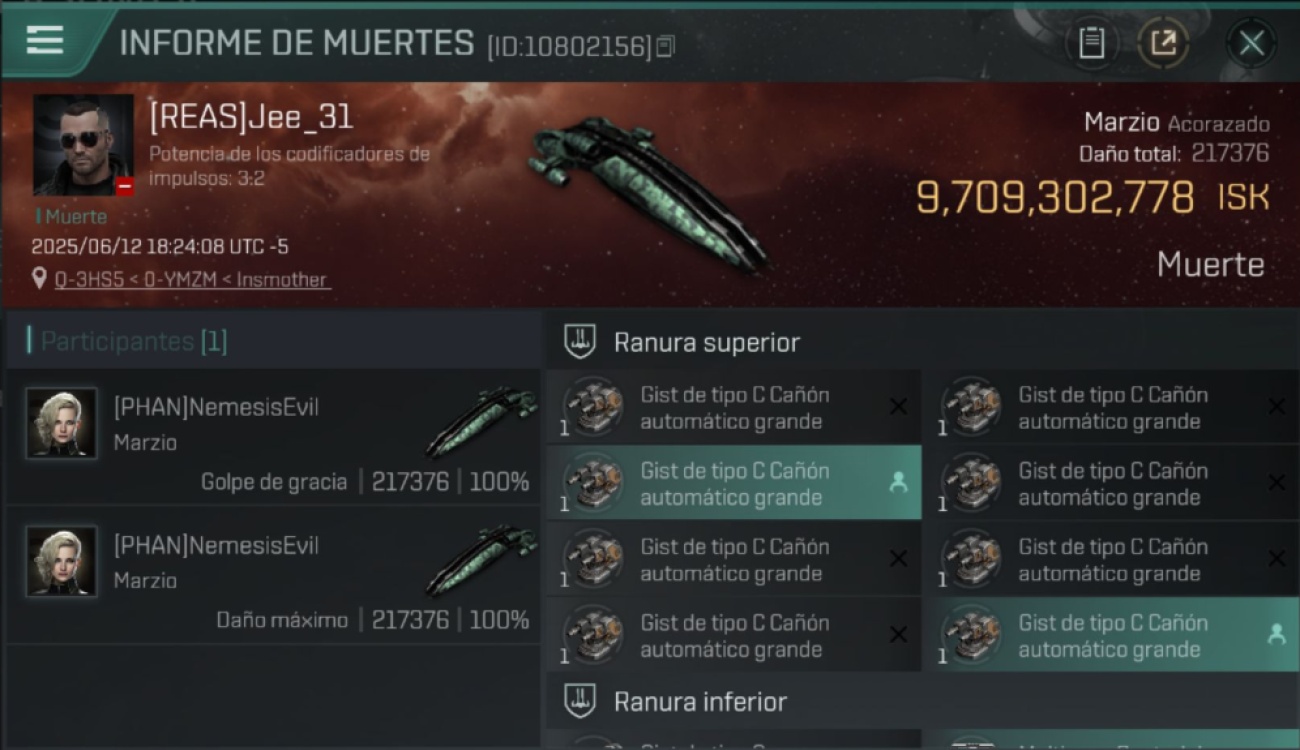The image size is (1300, 750).
Task: Click the victim Jee_31 portrait
Action: (x=84, y=145)
